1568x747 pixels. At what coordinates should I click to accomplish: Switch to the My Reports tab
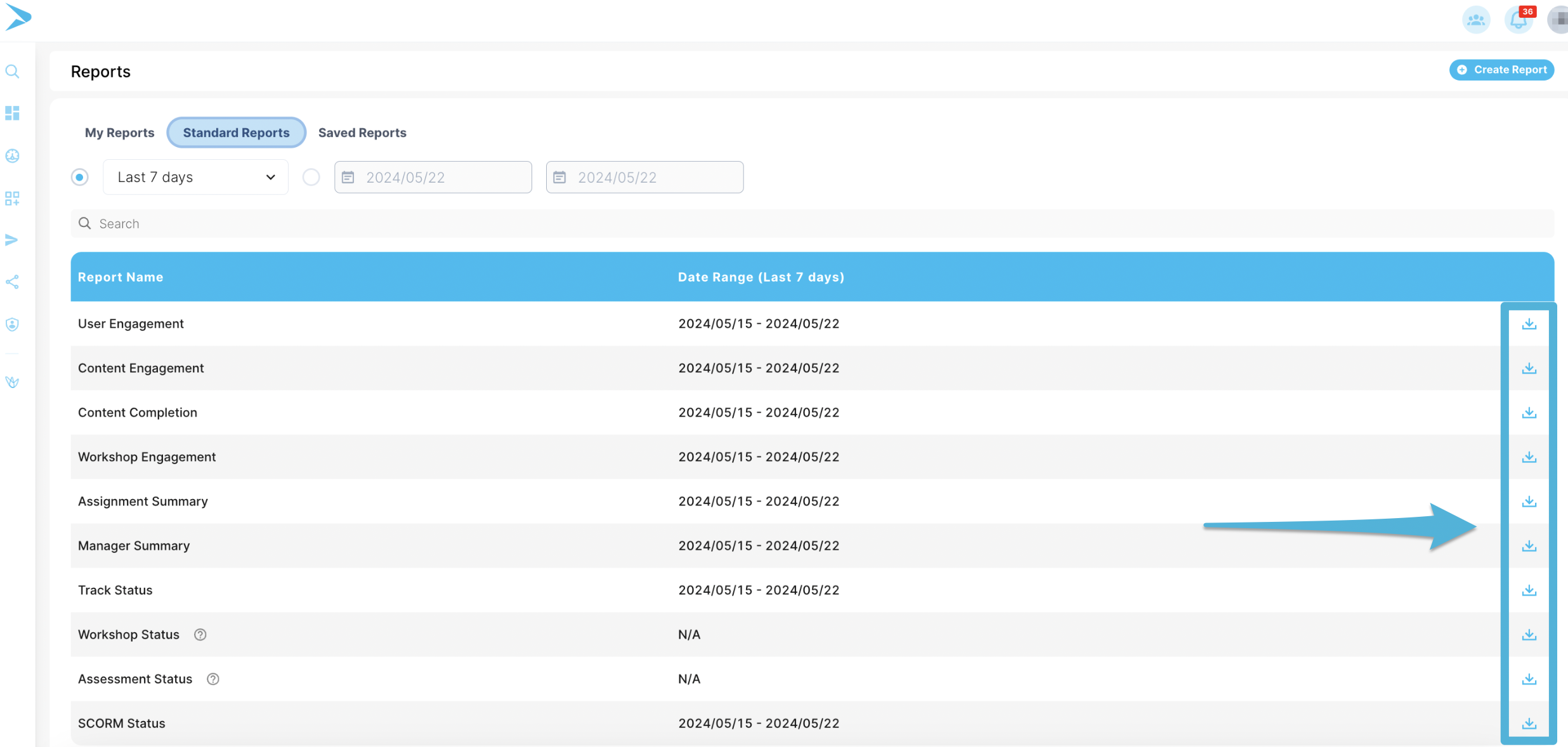click(x=119, y=133)
